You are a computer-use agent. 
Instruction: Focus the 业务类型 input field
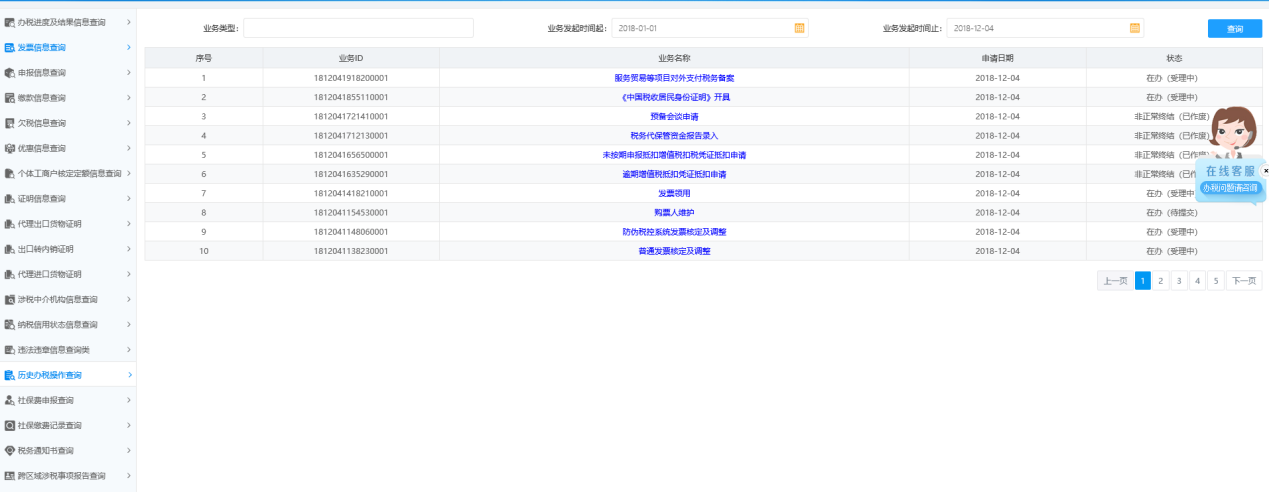coord(358,28)
